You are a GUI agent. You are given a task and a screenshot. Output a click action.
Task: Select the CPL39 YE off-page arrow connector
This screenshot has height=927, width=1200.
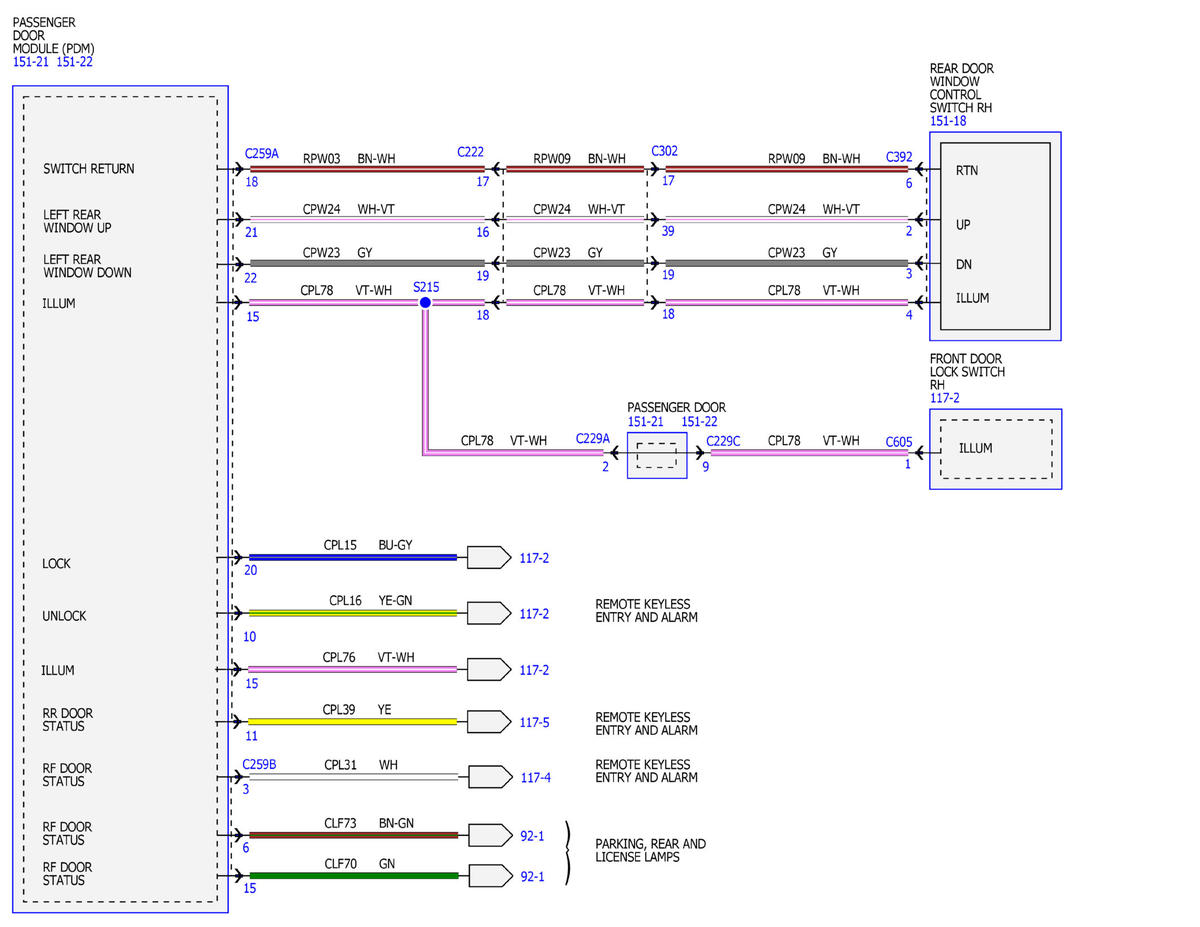(x=488, y=721)
